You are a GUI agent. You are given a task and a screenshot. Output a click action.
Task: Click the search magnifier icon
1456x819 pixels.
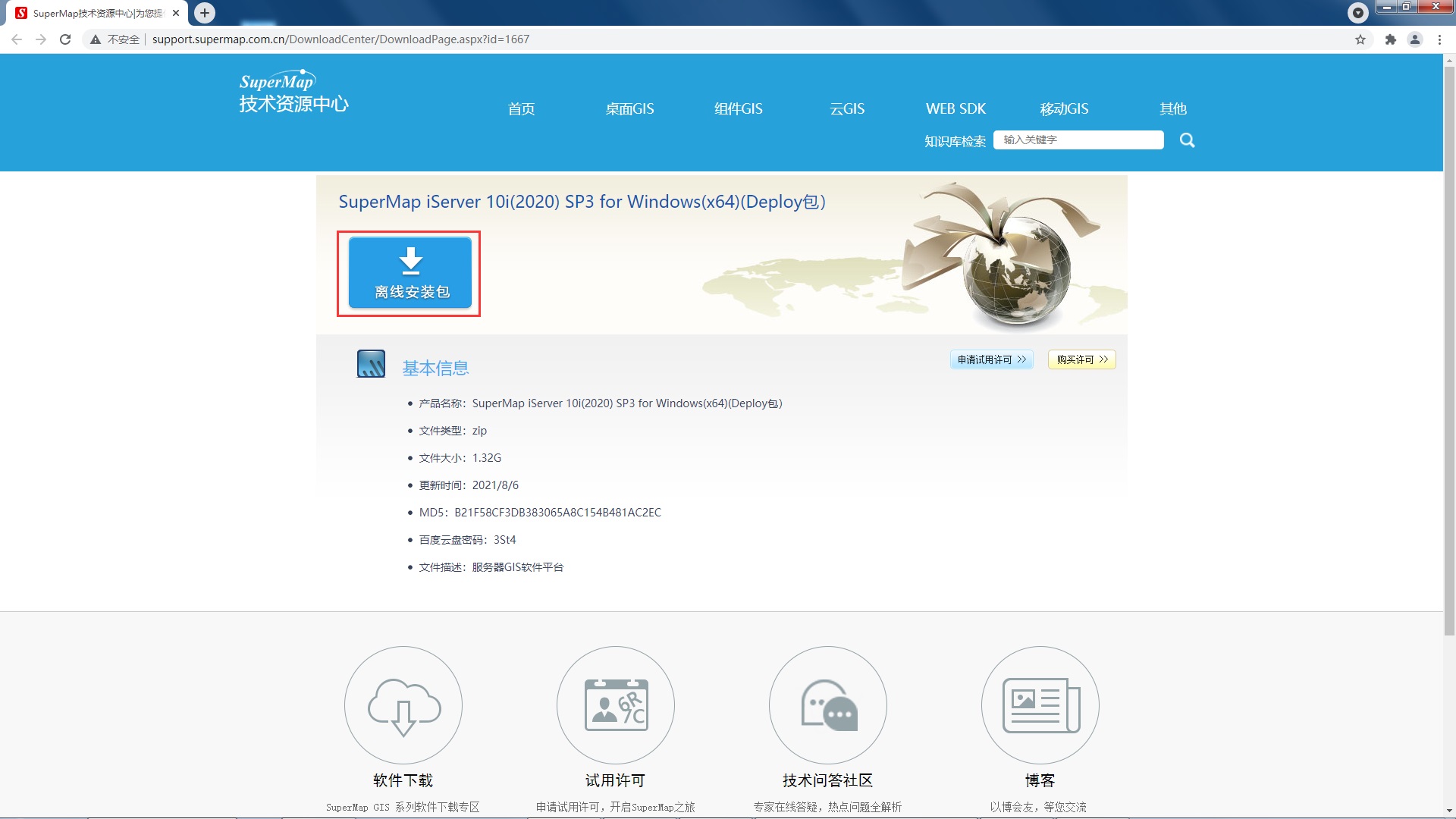[x=1188, y=140]
